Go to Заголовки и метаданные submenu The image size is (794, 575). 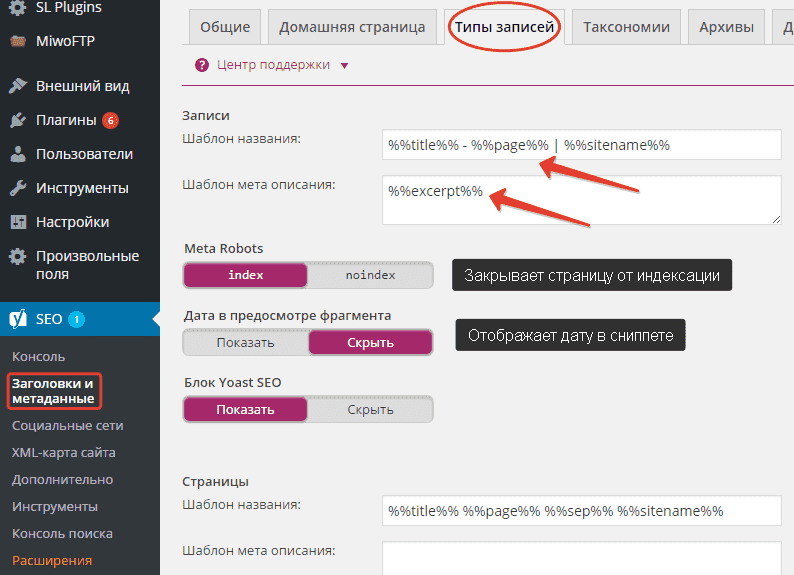tap(53, 391)
